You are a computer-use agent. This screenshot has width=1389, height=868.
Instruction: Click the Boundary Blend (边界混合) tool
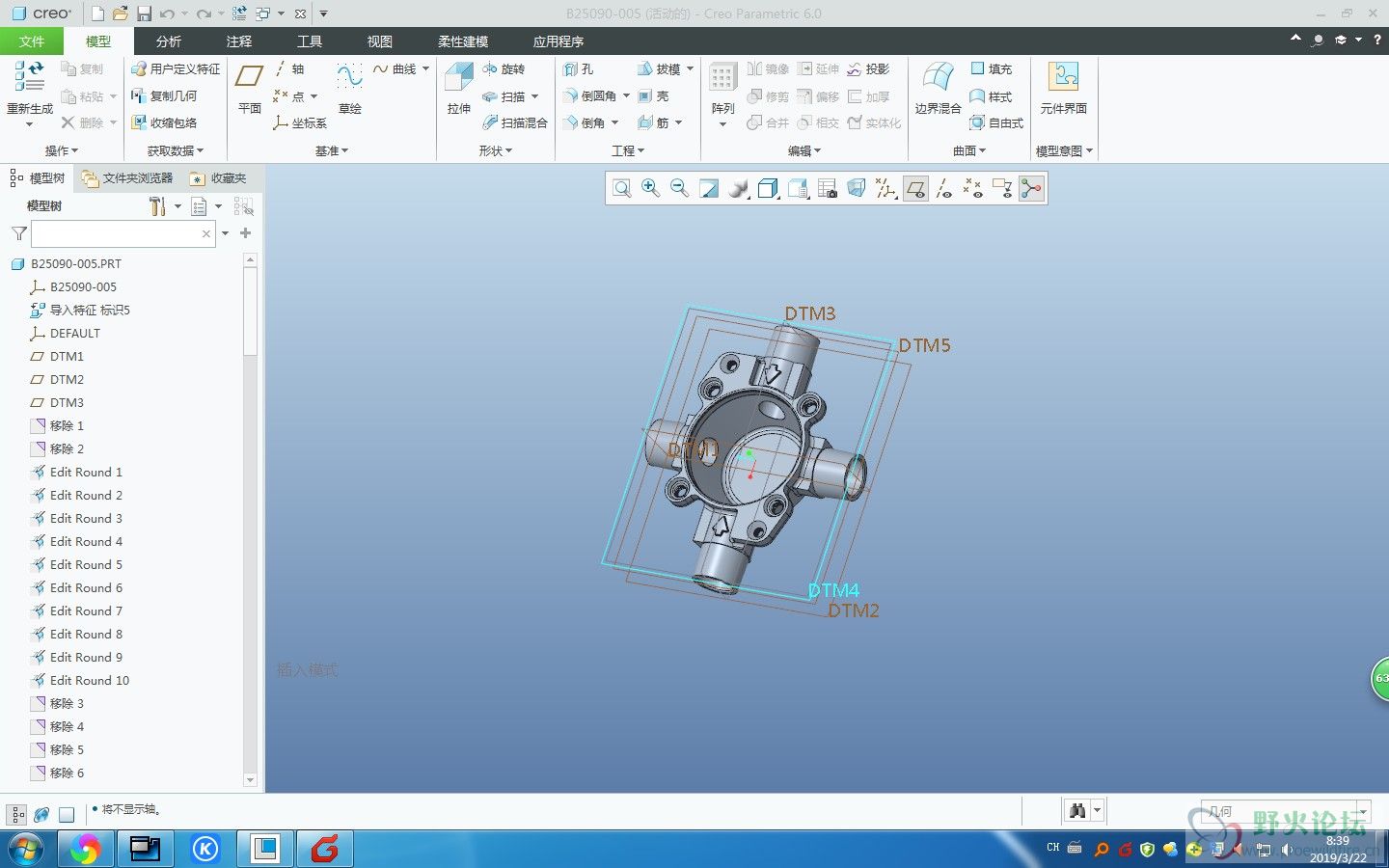click(938, 88)
